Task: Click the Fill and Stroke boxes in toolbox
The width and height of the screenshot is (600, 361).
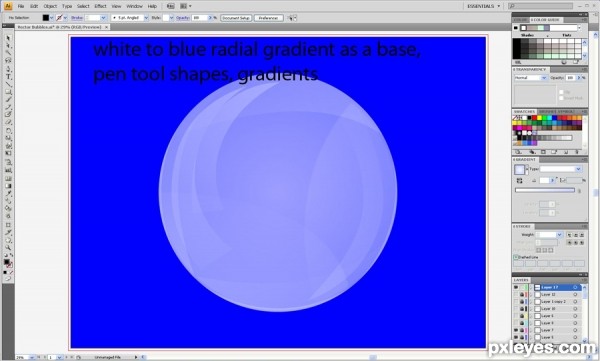Action: 8,263
